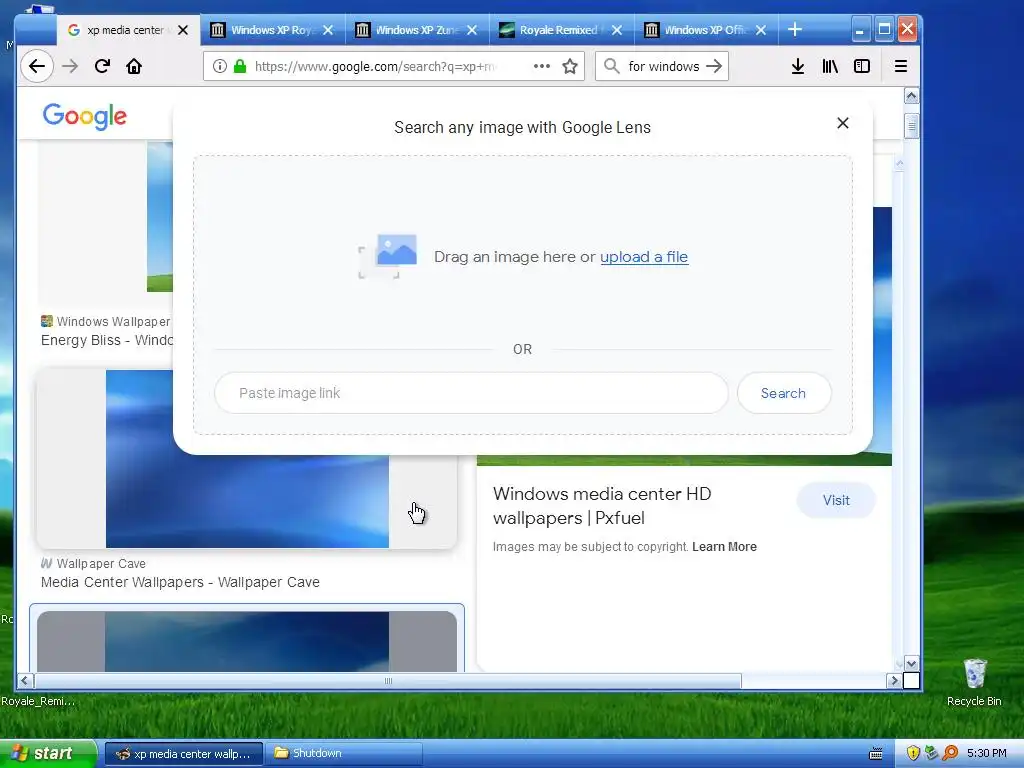Click the forward navigation arrow
Image resolution: width=1024 pixels, height=768 pixels.
pyautogui.click(x=70, y=66)
